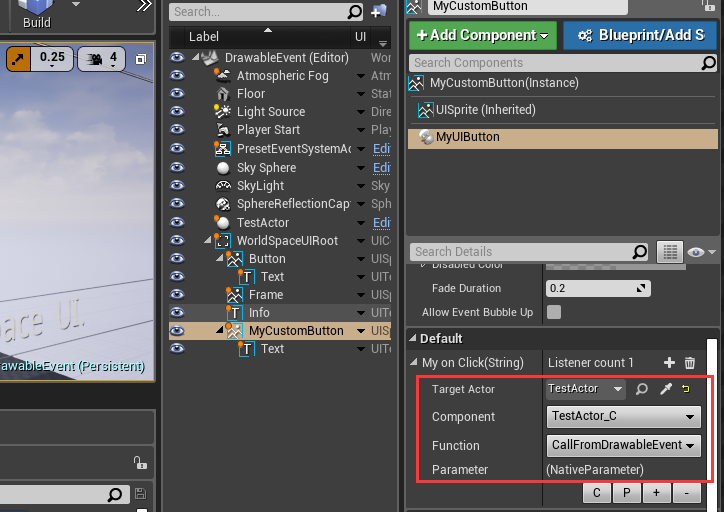
Task: Collapse Button's child items
Action: click(220, 258)
